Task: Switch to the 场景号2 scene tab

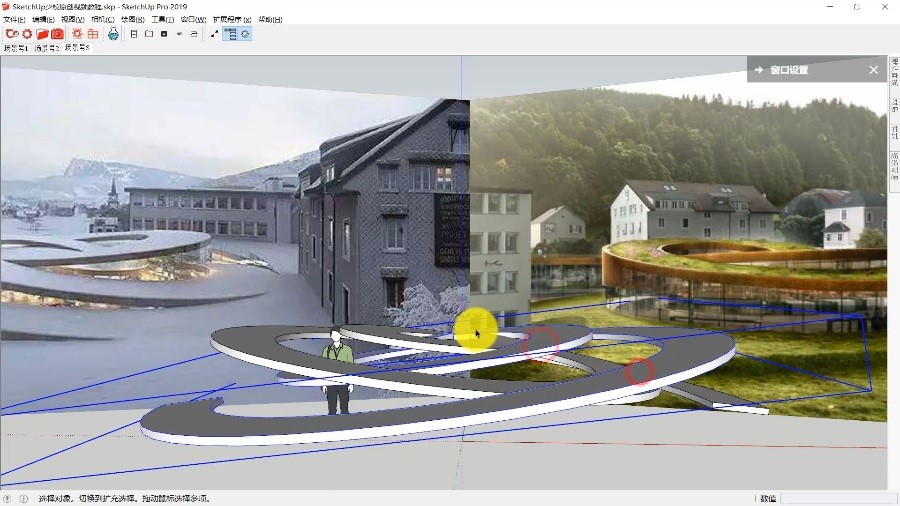Action: coord(46,48)
